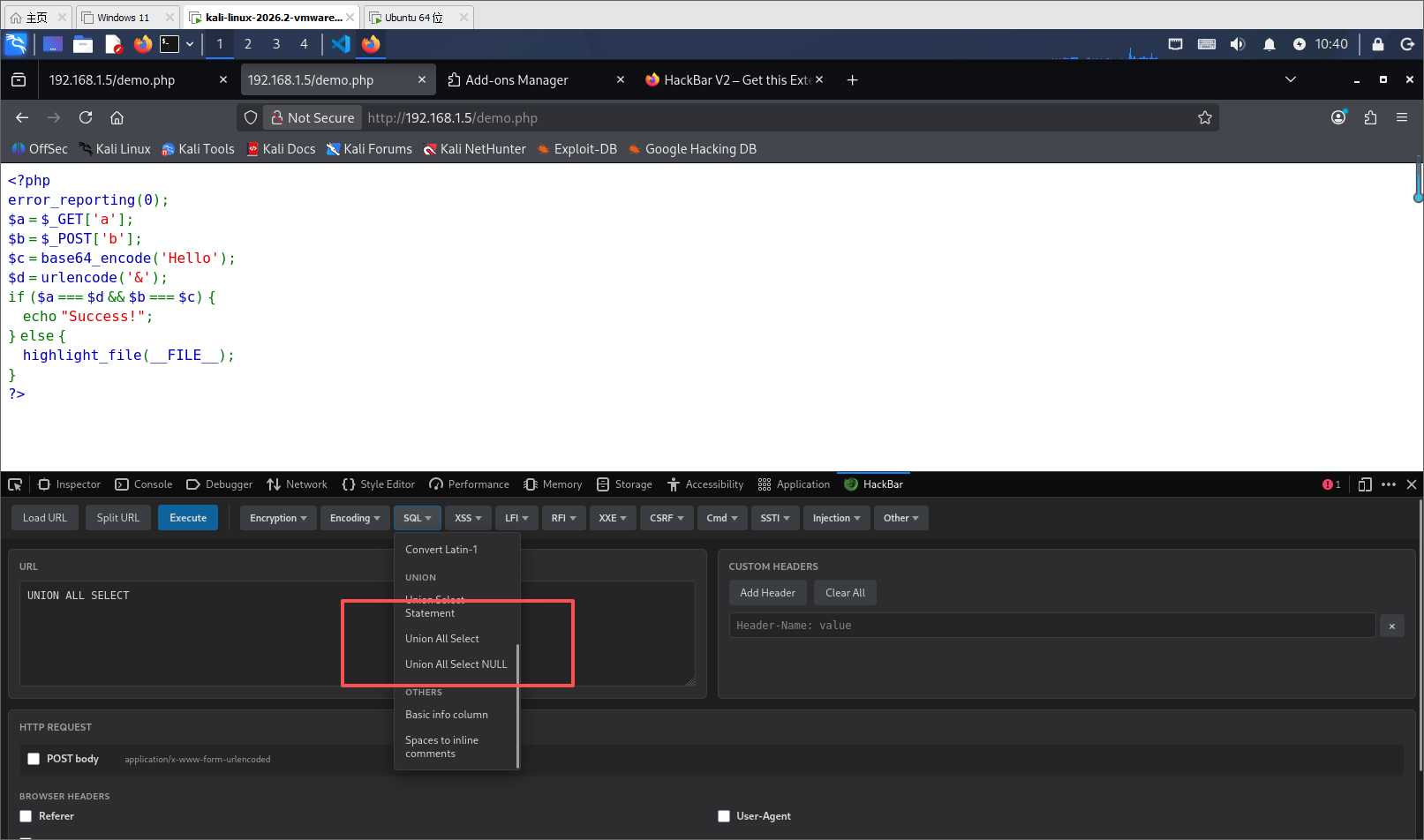Open the CSRF dropdown
Image resolution: width=1424 pixels, height=840 pixels.
pos(667,518)
